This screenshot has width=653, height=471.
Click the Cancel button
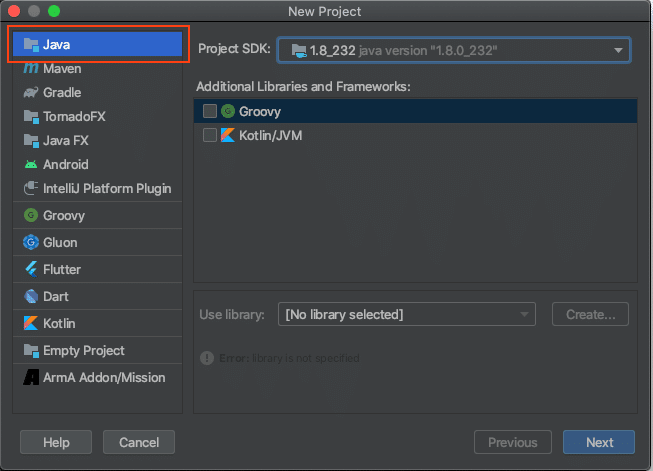tap(139, 442)
